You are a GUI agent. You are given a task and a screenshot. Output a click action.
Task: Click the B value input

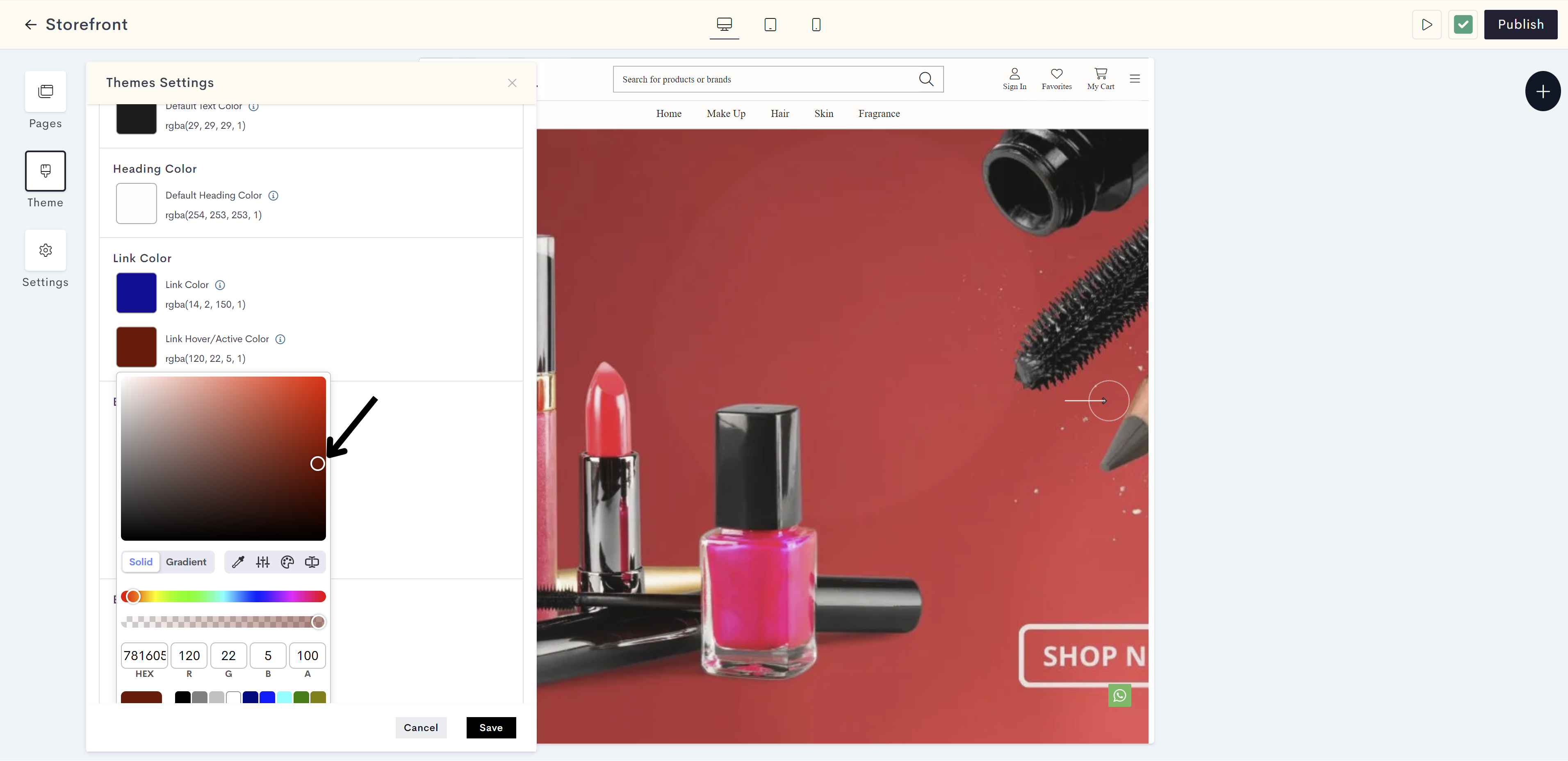click(268, 656)
